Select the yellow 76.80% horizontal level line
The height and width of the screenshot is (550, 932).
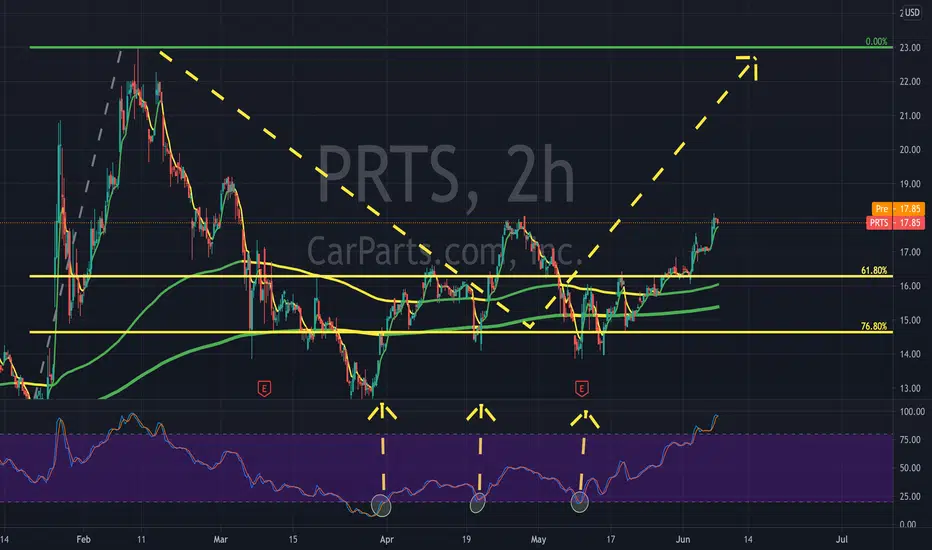[461, 332]
